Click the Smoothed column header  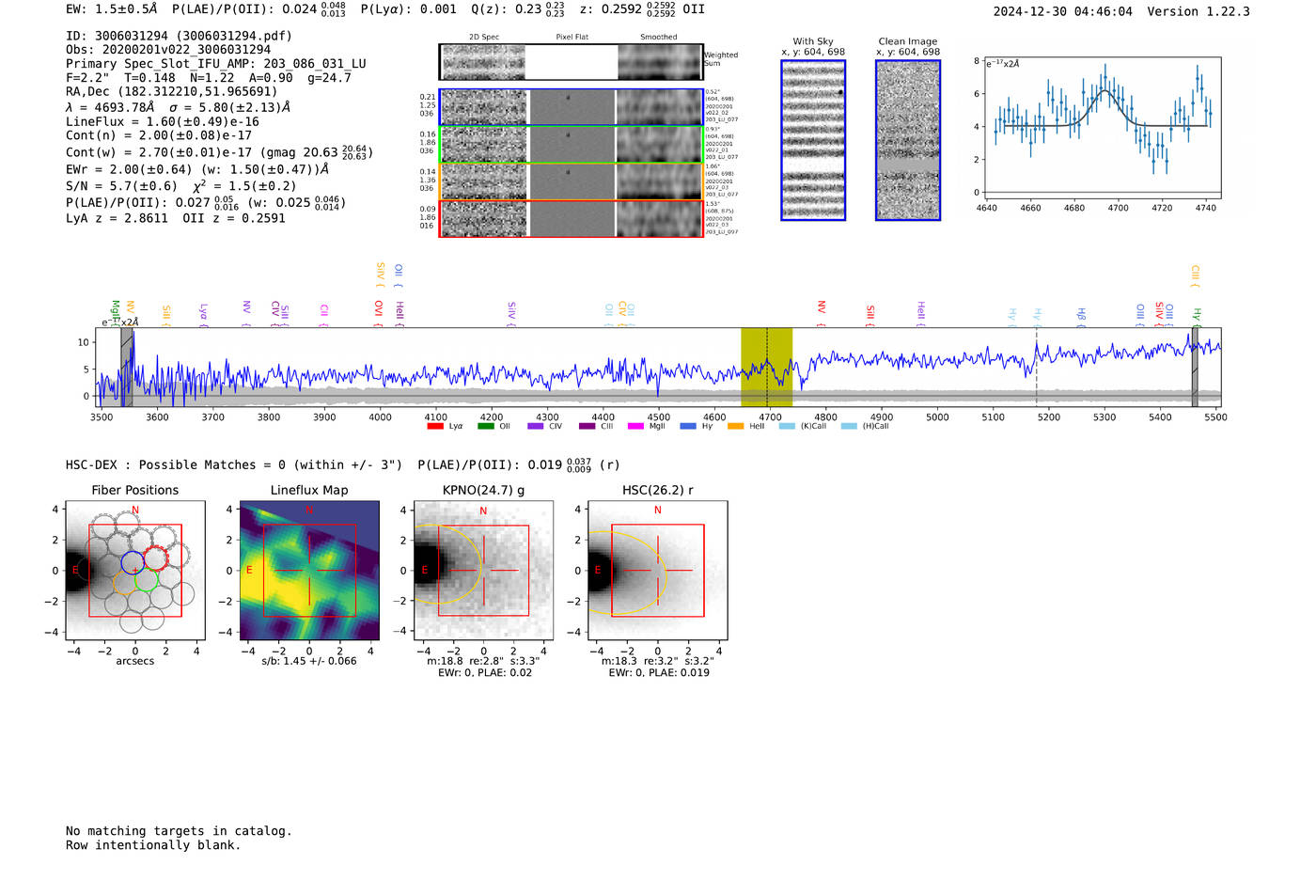[x=659, y=38]
